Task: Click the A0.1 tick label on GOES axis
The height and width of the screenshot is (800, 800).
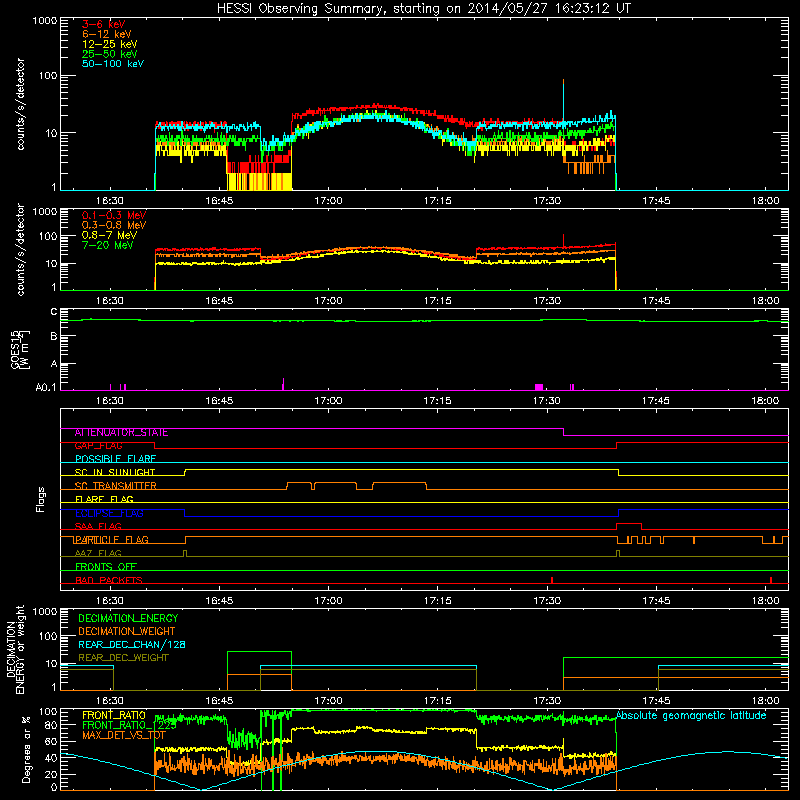Action: pos(46,388)
